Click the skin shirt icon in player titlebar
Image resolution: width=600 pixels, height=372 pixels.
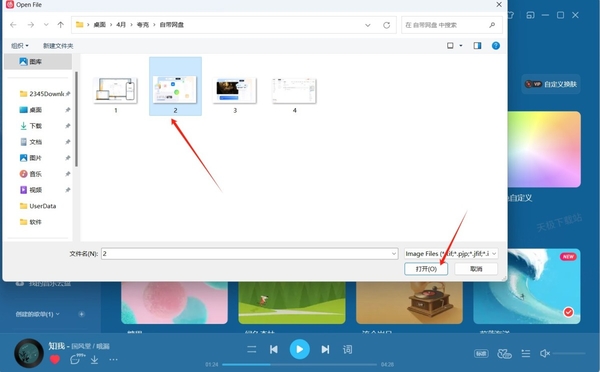tap(510, 15)
